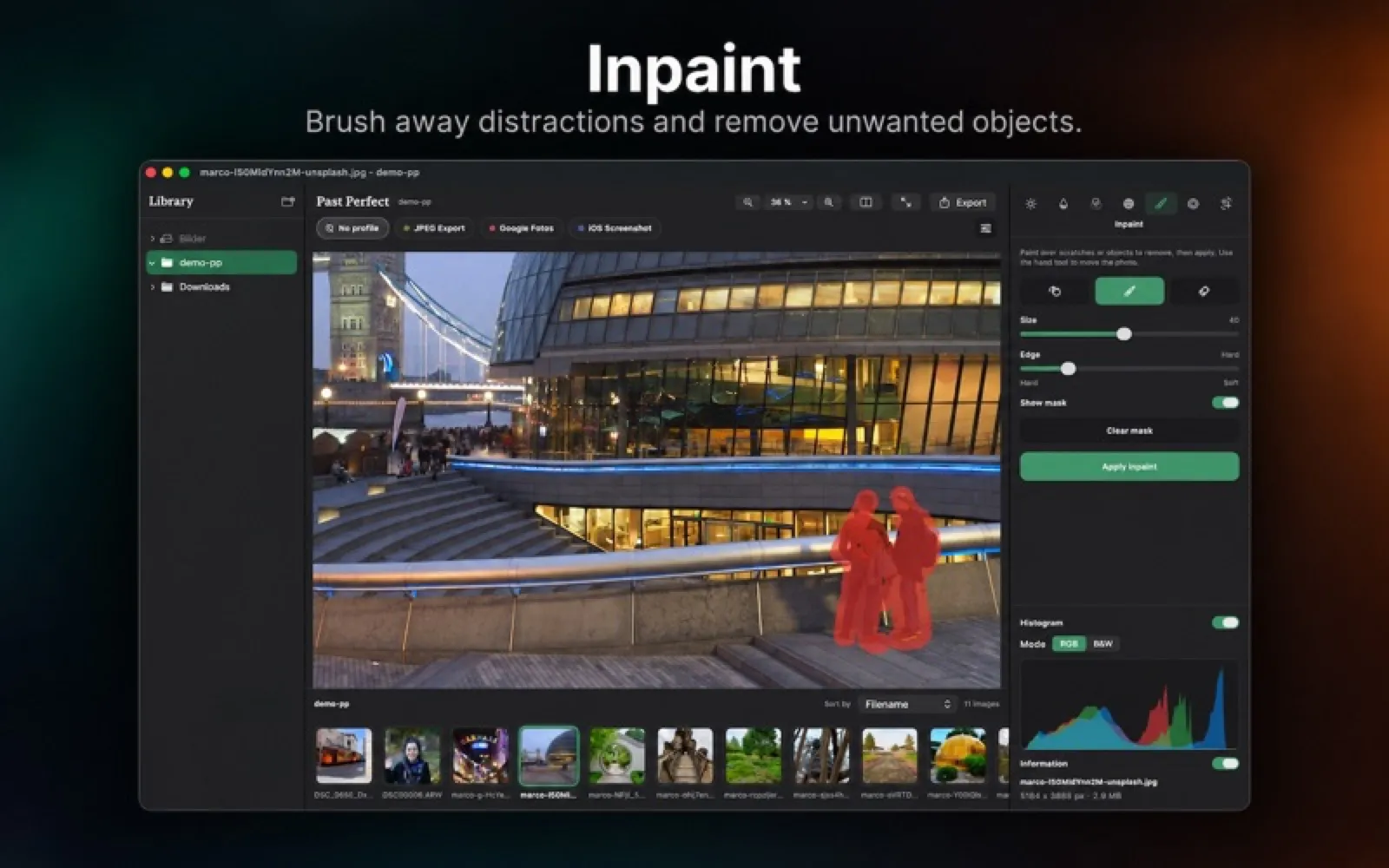Open the last tool tab with sliders icon

coord(1226,204)
